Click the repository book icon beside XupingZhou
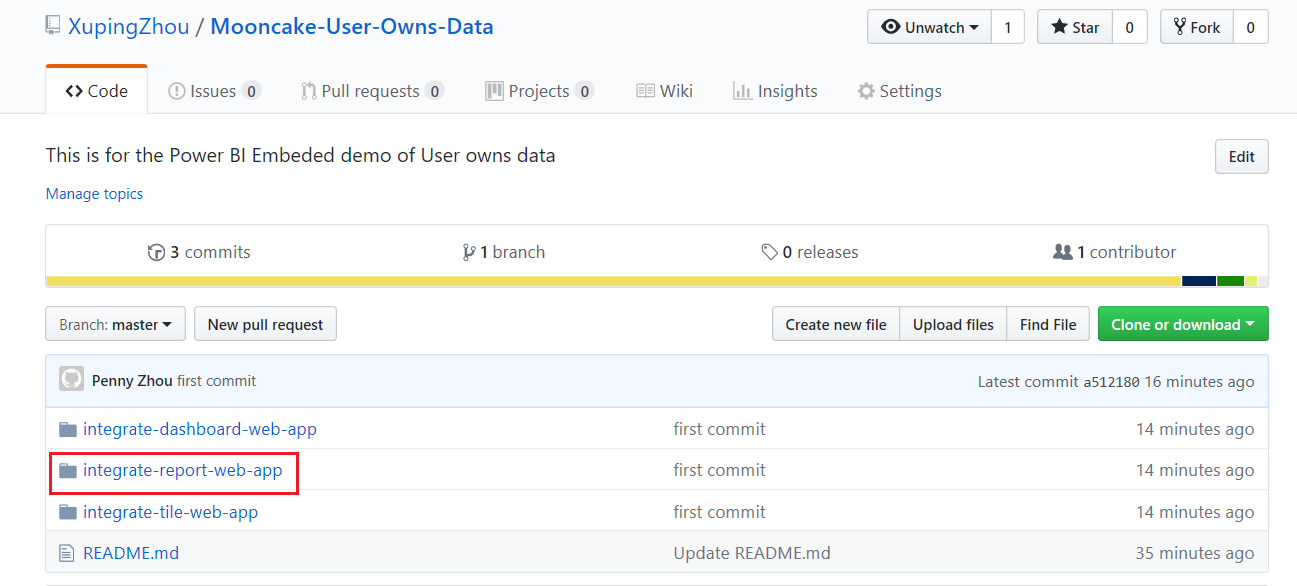 [x=53, y=26]
